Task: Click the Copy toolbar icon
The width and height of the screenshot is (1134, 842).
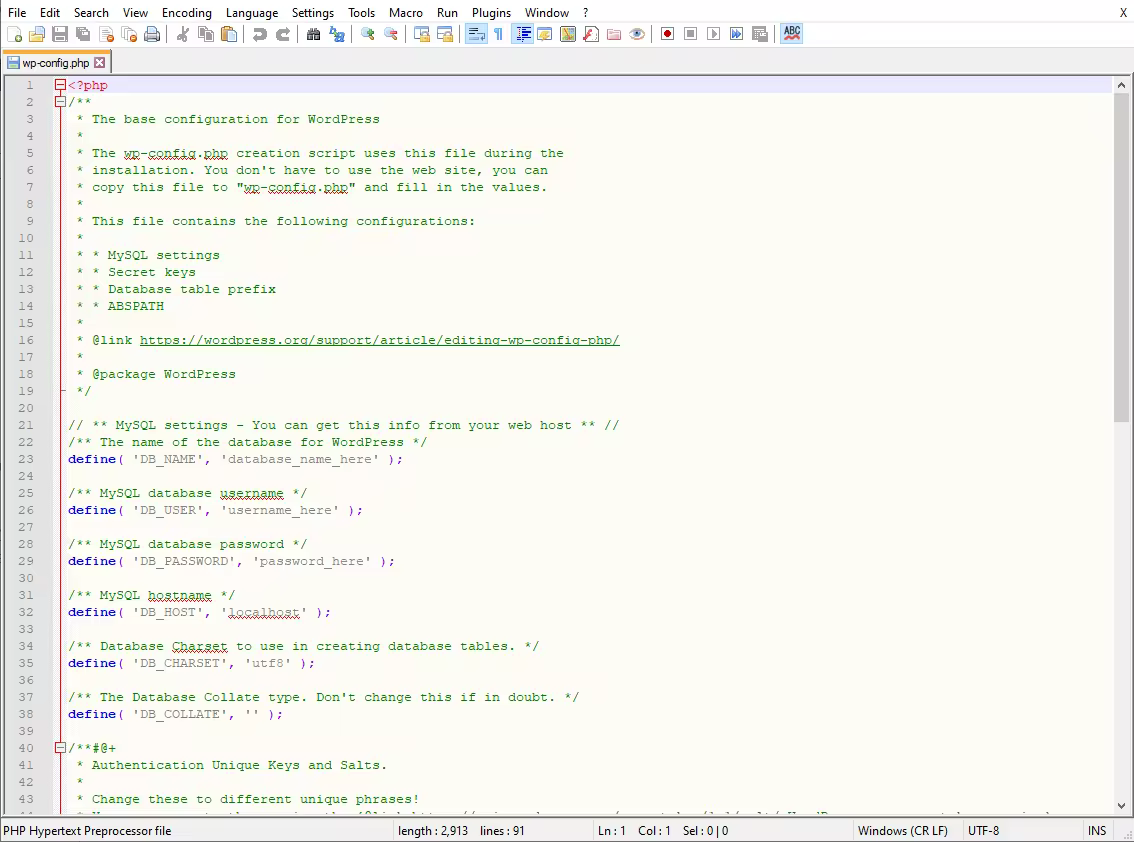Action: coord(206,34)
